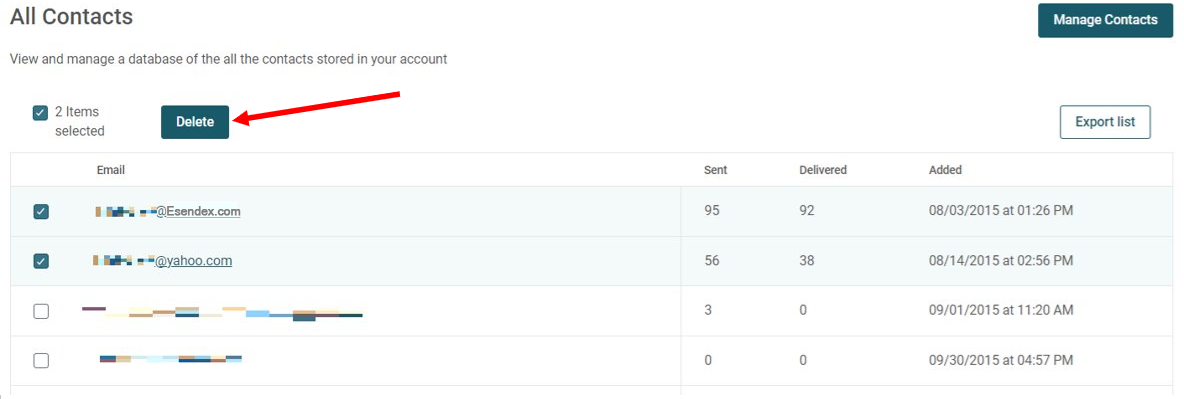This screenshot has width=1184, height=399.
Task: Open the @yahoo.com email link
Action: 163,261
